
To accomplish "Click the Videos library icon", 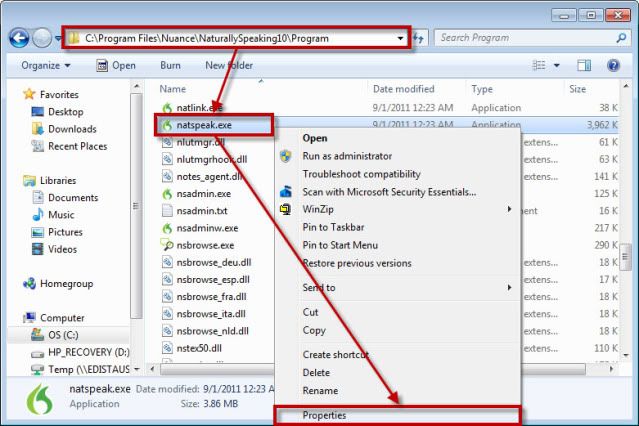I will pyautogui.click(x=37, y=249).
